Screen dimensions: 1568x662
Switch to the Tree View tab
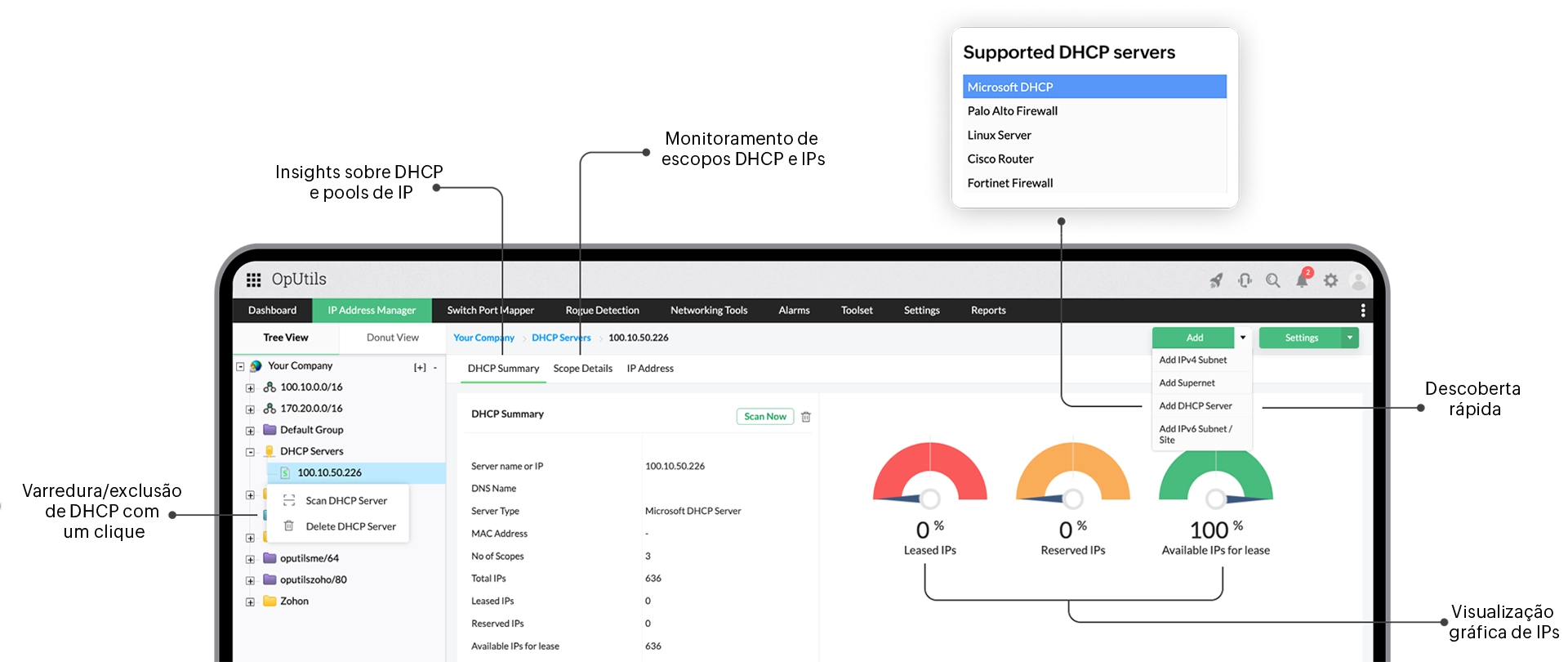286,338
